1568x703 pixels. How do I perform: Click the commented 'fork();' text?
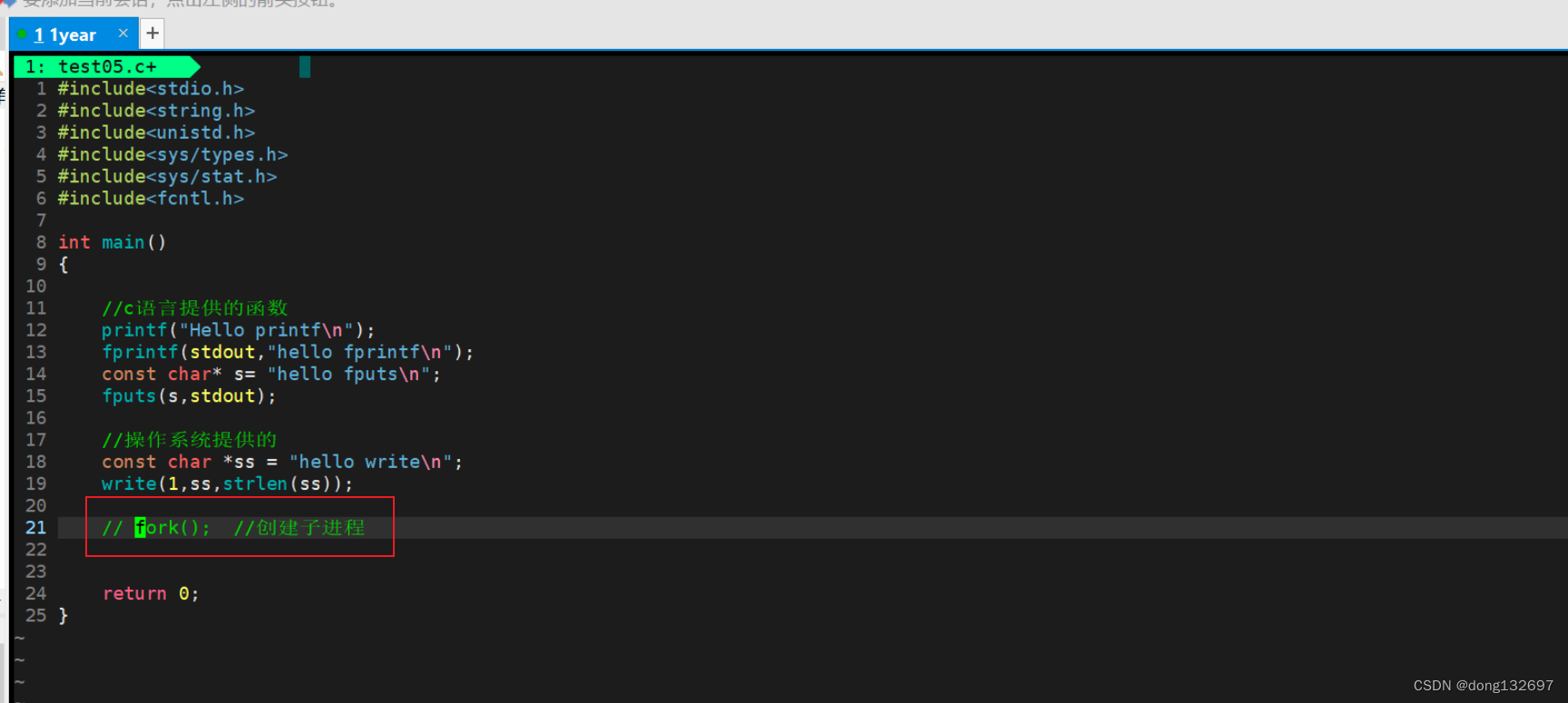tap(172, 528)
